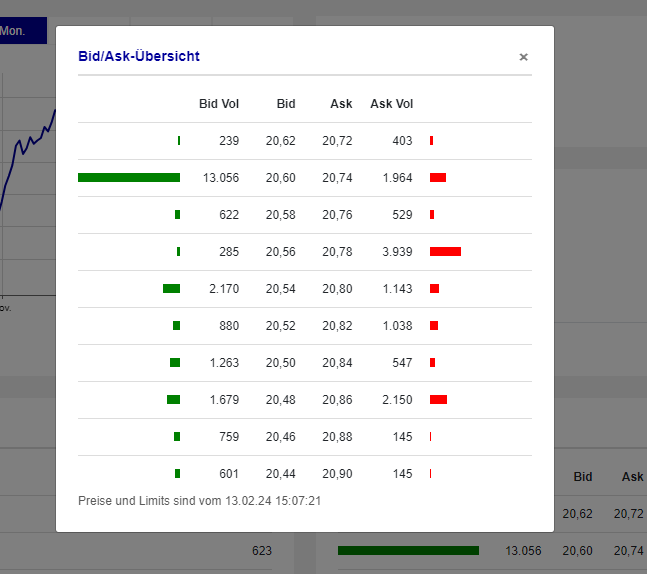Click the red bar beside 1.964
647x574 pixels.
point(438,177)
